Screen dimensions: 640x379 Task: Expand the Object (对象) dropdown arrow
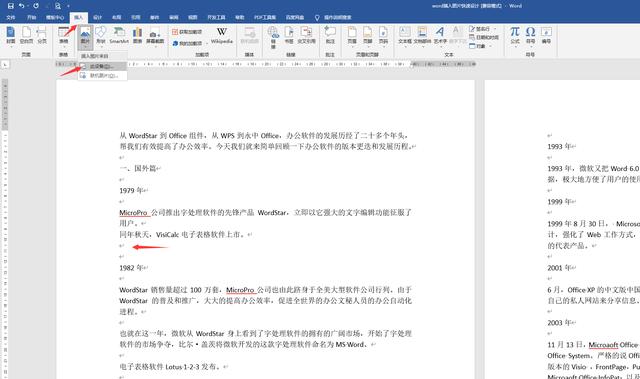(490, 46)
